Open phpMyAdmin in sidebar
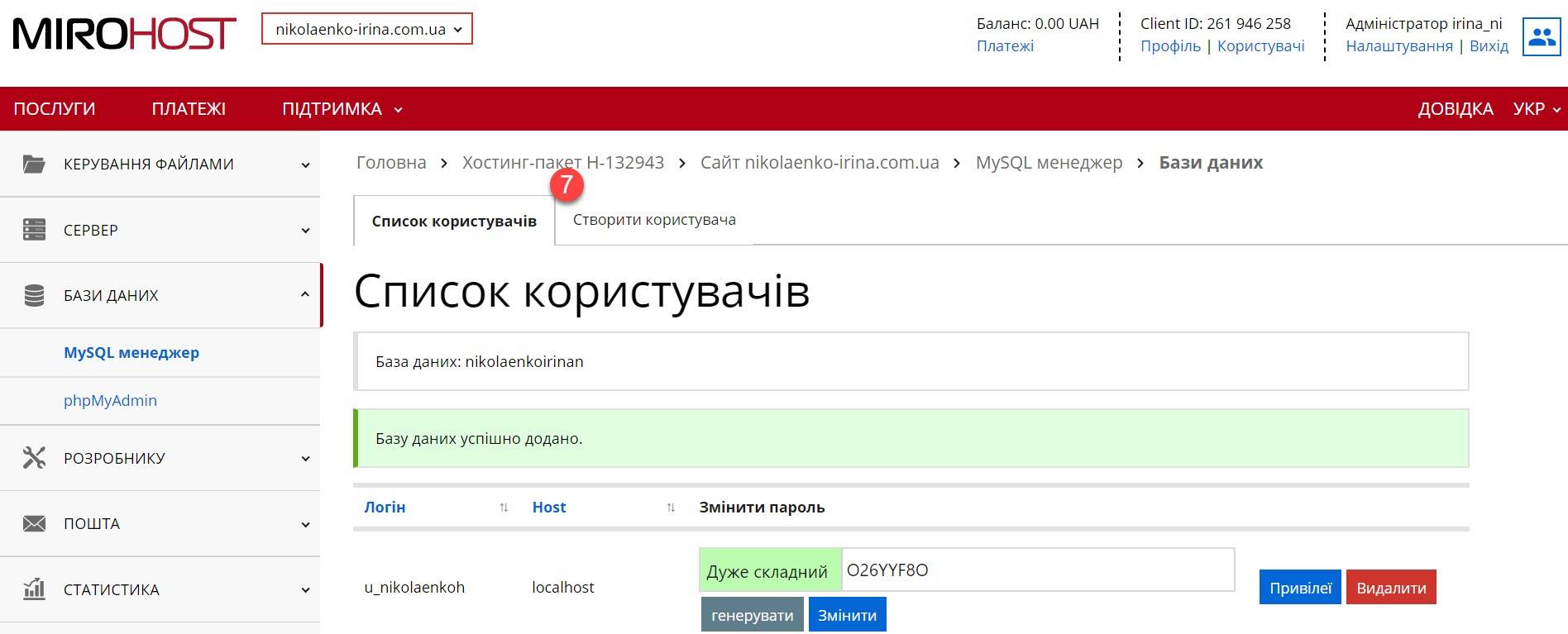1568x634 pixels. pos(110,400)
